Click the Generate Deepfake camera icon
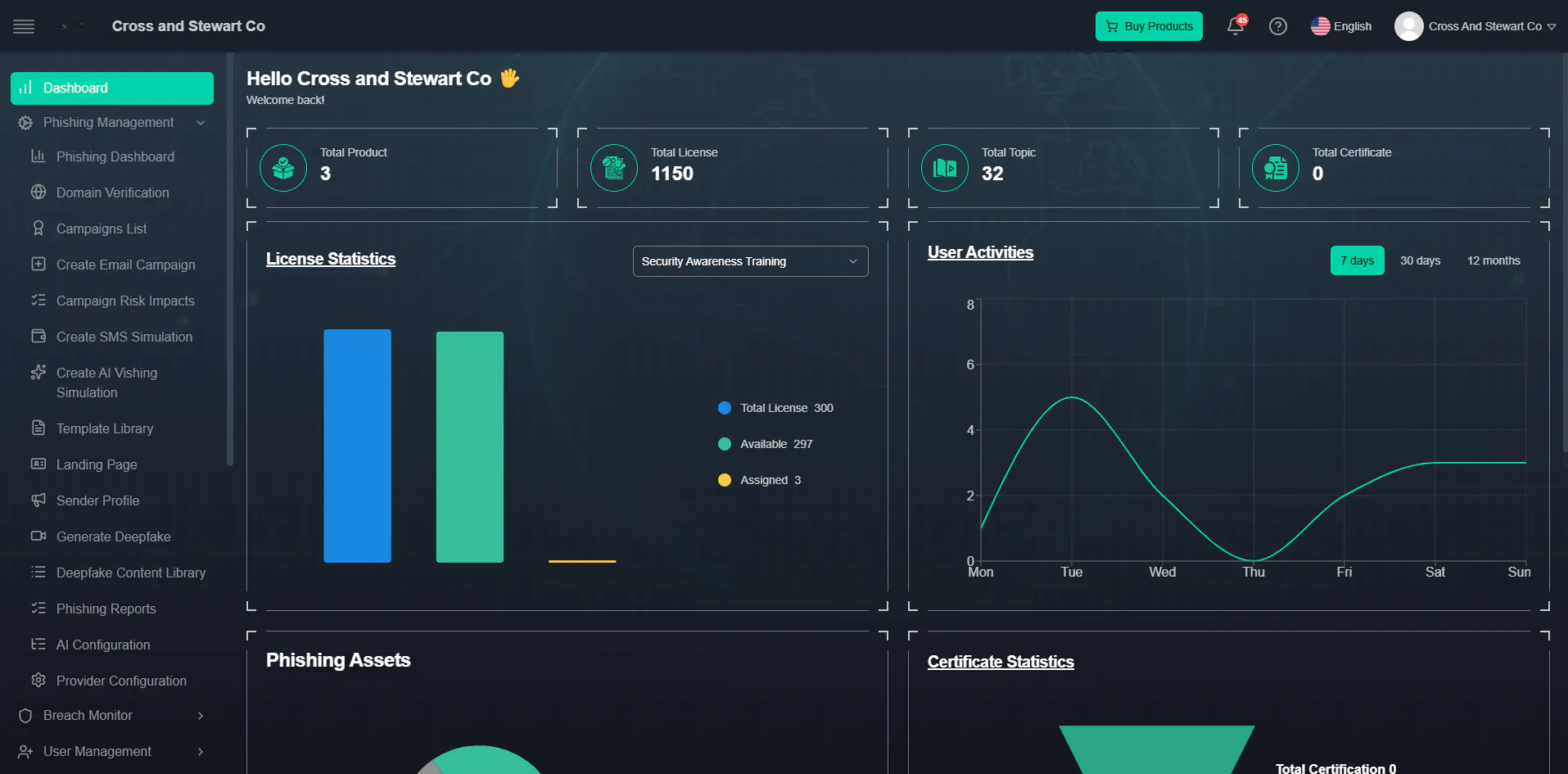The width and height of the screenshot is (1568, 774). 38,536
